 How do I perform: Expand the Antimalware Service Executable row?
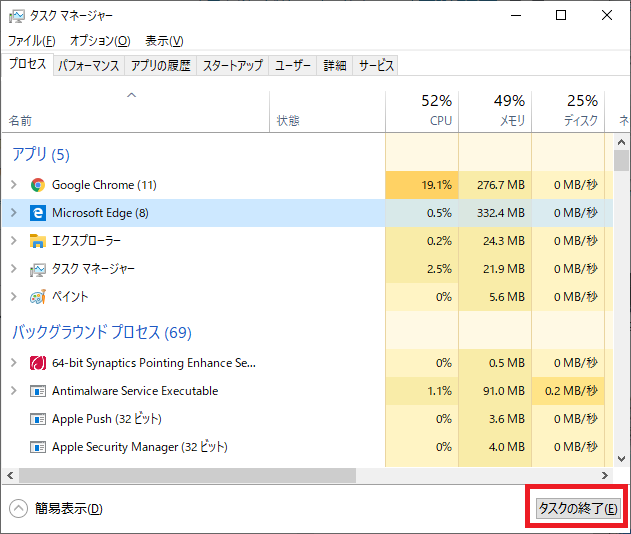pyautogui.click(x=14, y=391)
